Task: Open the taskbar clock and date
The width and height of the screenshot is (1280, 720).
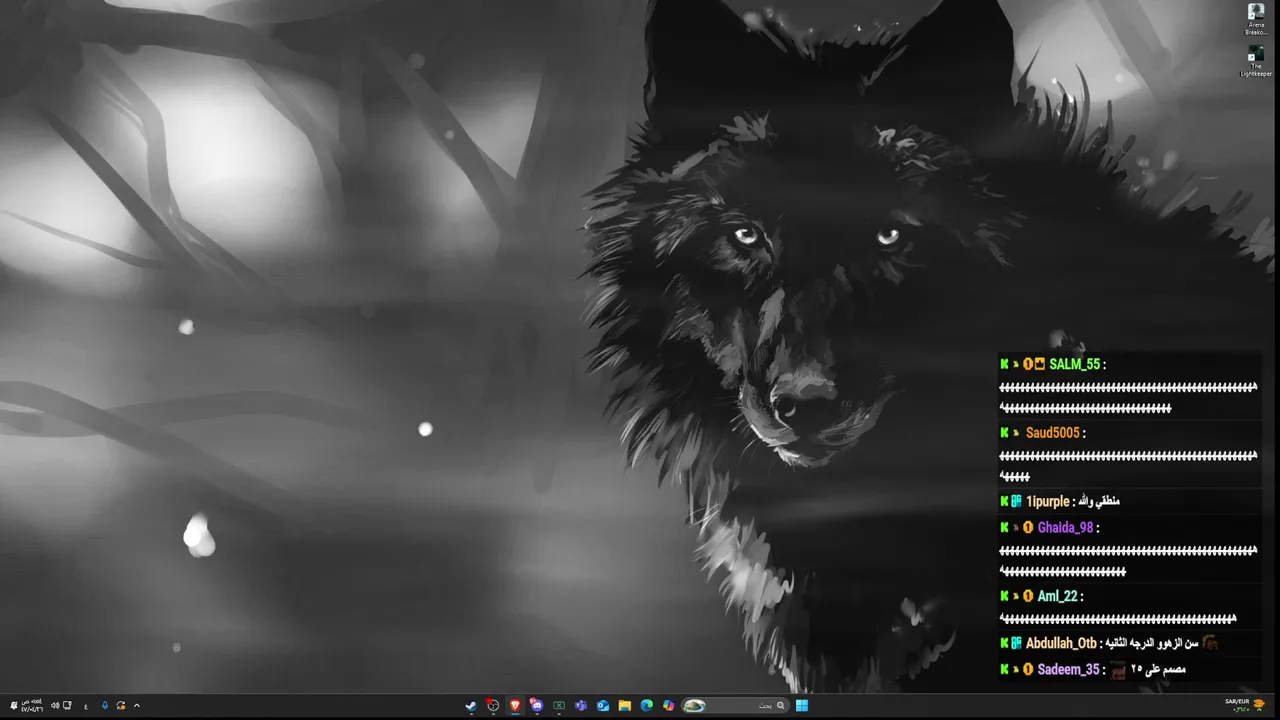Action: (x=32, y=706)
